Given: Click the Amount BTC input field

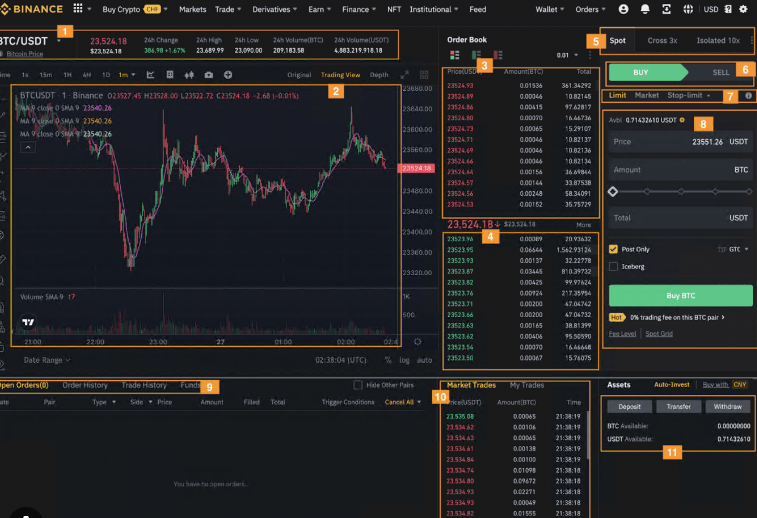Looking at the screenshot, I should pyautogui.click(x=680, y=170).
